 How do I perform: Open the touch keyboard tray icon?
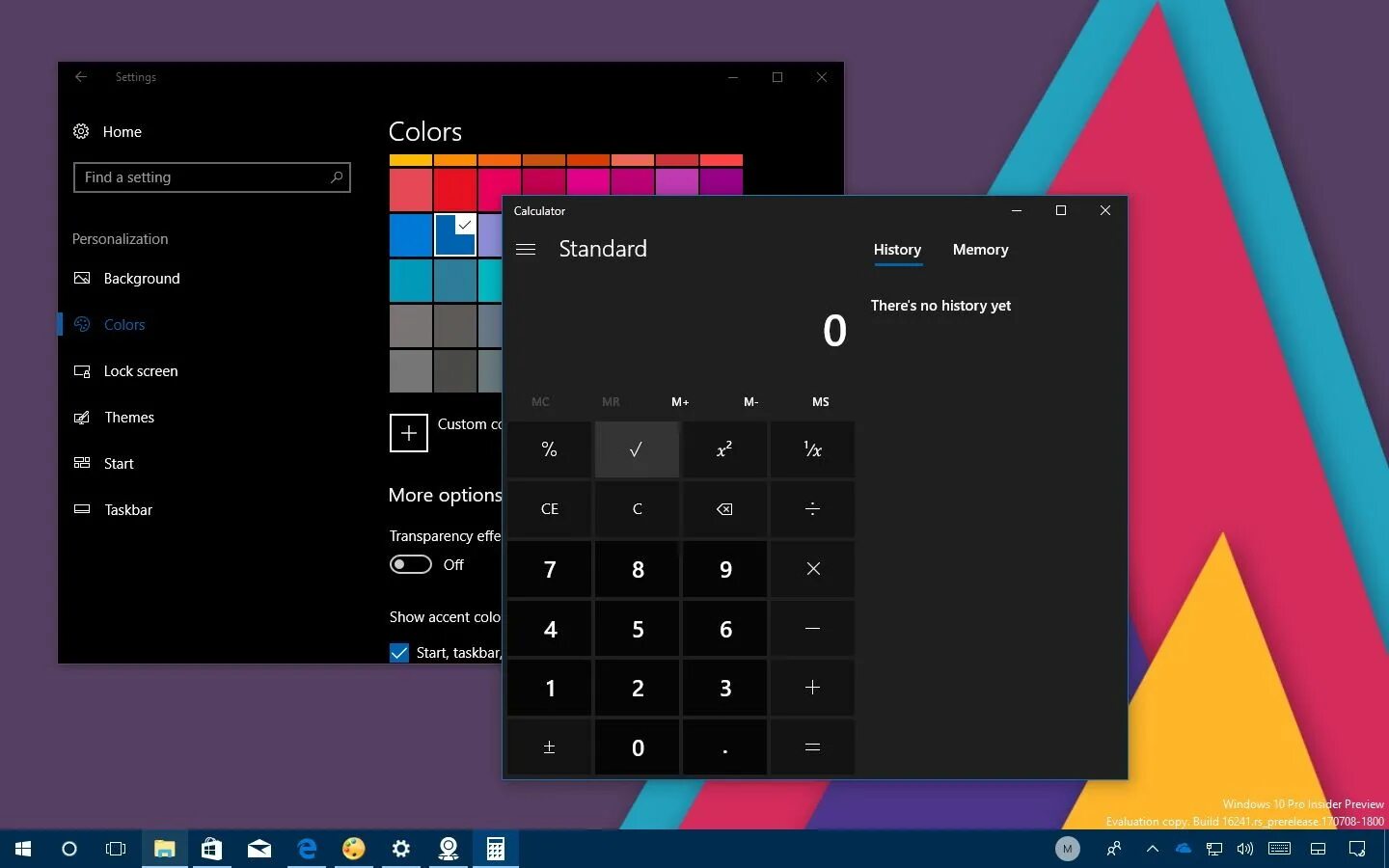(1279, 849)
